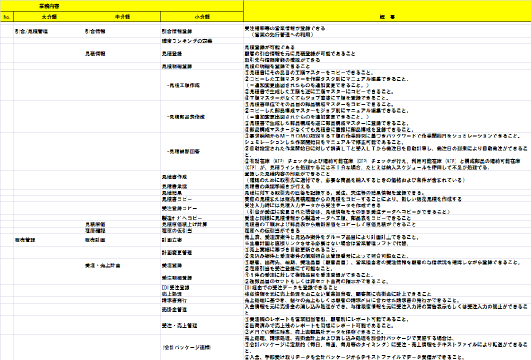This screenshot has height=360, width=531.
Task: Select the 受注登録コピー cell
Action: 179,208
